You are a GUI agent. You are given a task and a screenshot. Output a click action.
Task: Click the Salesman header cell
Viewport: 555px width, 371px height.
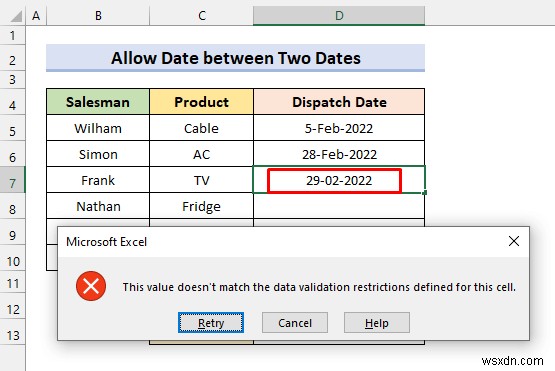pyautogui.click(x=98, y=102)
